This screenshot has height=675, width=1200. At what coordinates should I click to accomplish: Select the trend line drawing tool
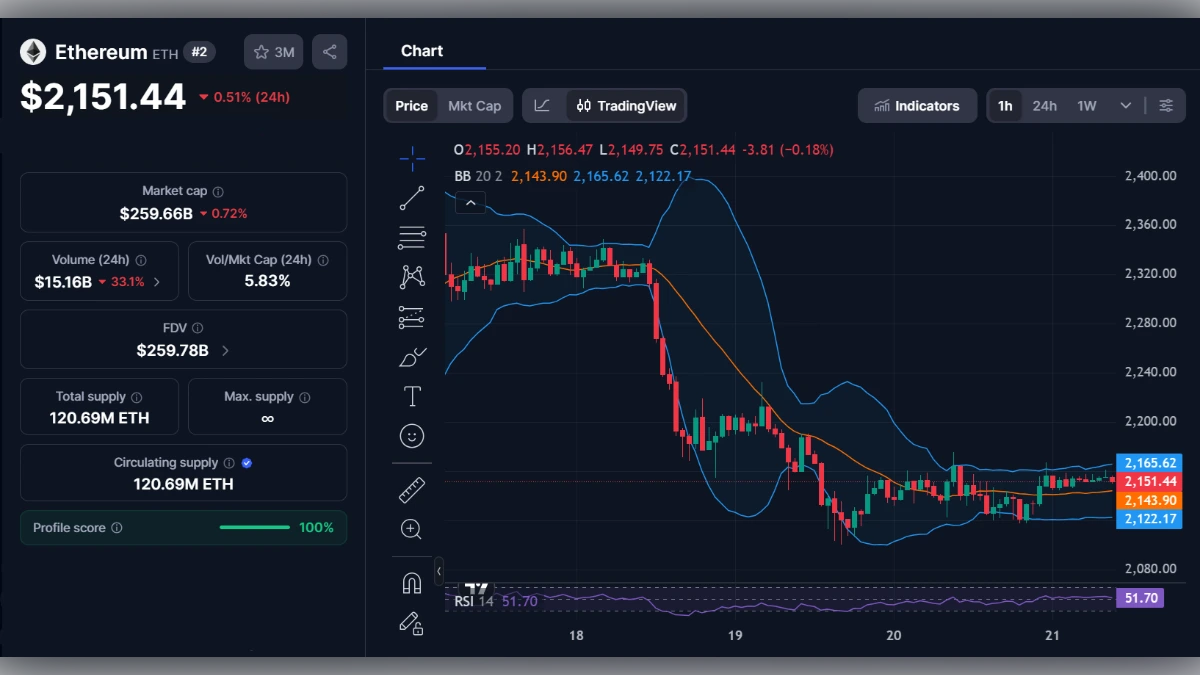click(x=412, y=197)
